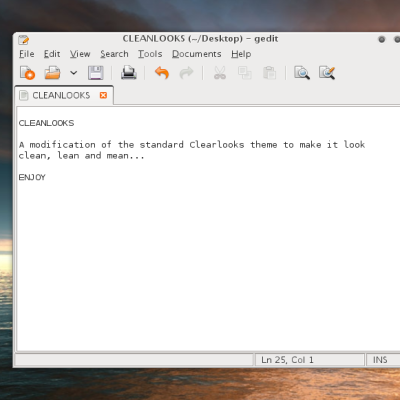Open Find with magnifier icon
The image size is (400, 400).
point(302,73)
